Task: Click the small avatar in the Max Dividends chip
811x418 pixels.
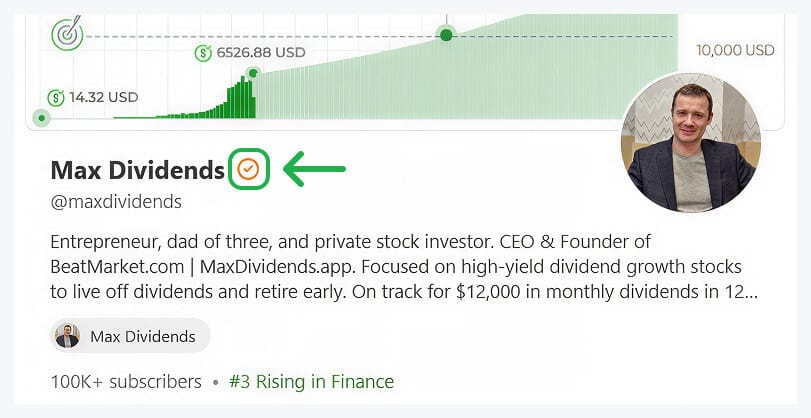Action: pyautogui.click(x=68, y=337)
